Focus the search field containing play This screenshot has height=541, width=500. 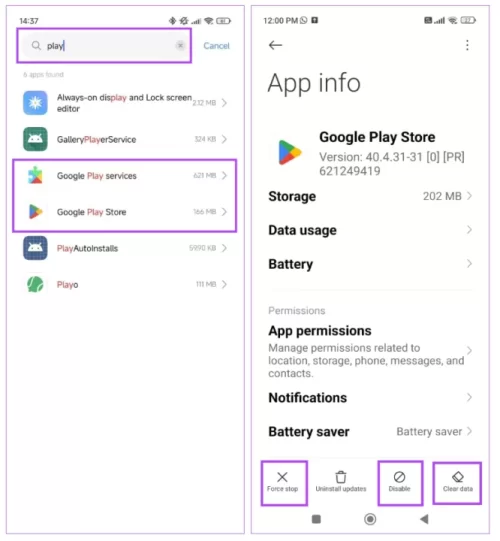point(104,46)
